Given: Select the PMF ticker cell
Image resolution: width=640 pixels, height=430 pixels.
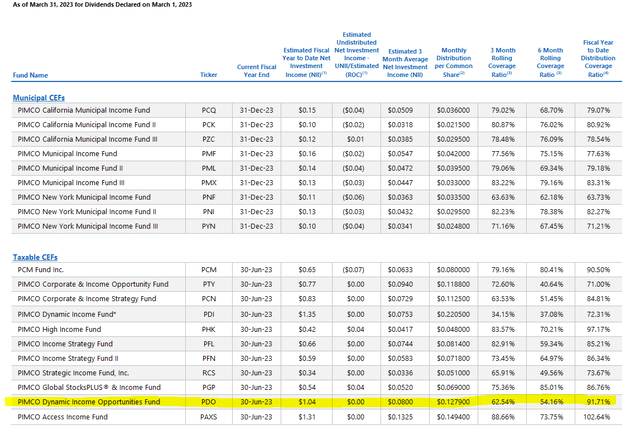Looking at the screenshot, I should pos(209,154).
